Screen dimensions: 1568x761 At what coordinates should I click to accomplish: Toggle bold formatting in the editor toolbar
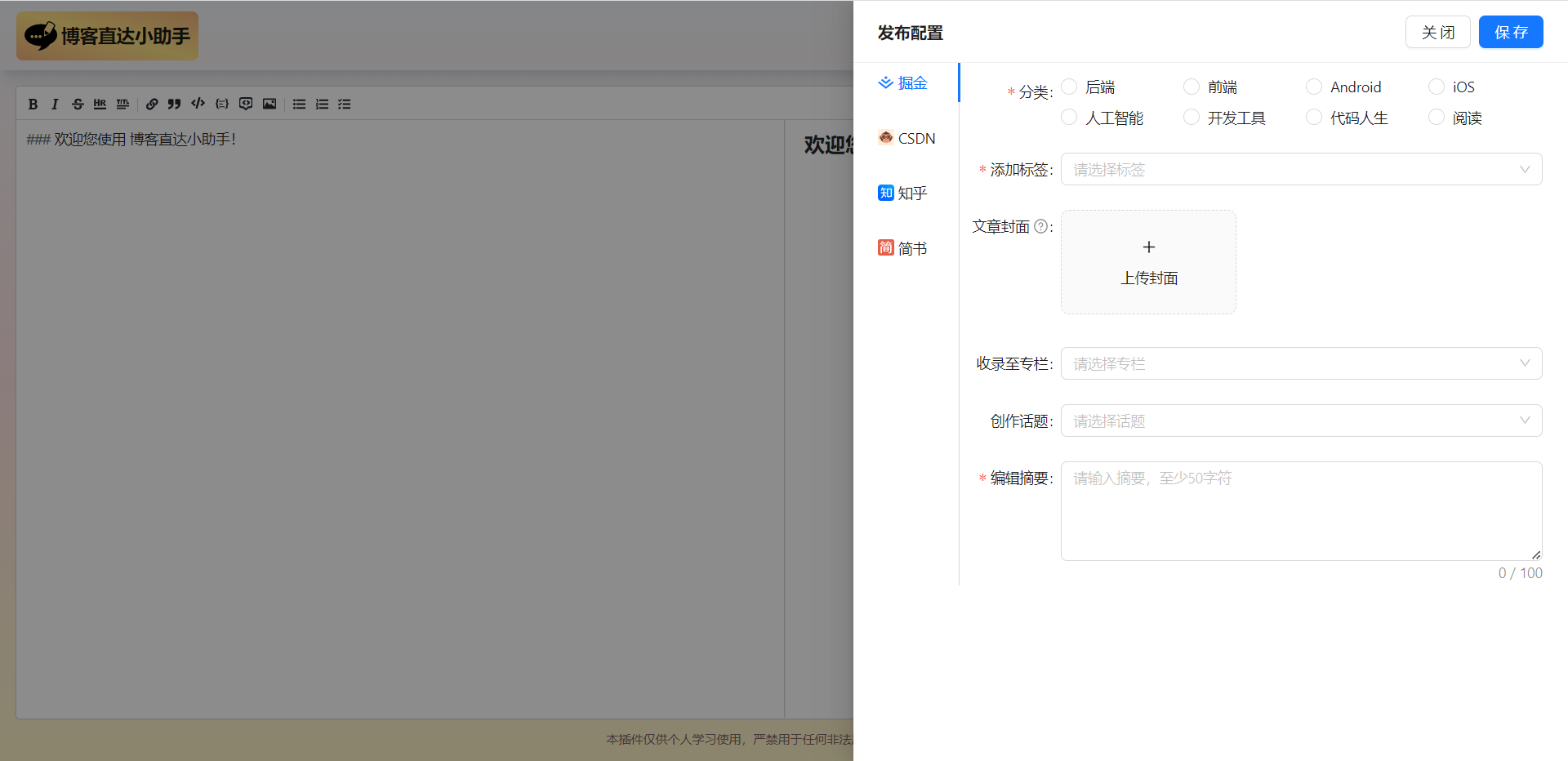[x=33, y=104]
